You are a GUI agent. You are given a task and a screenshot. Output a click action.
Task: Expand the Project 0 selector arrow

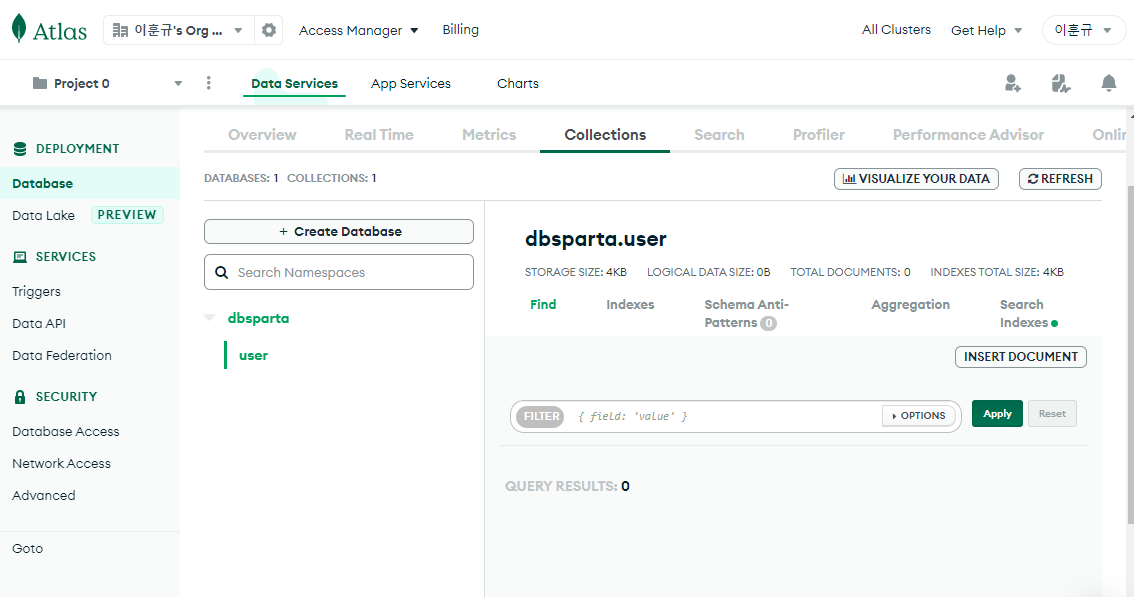pyautogui.click(x=178, y=83)
